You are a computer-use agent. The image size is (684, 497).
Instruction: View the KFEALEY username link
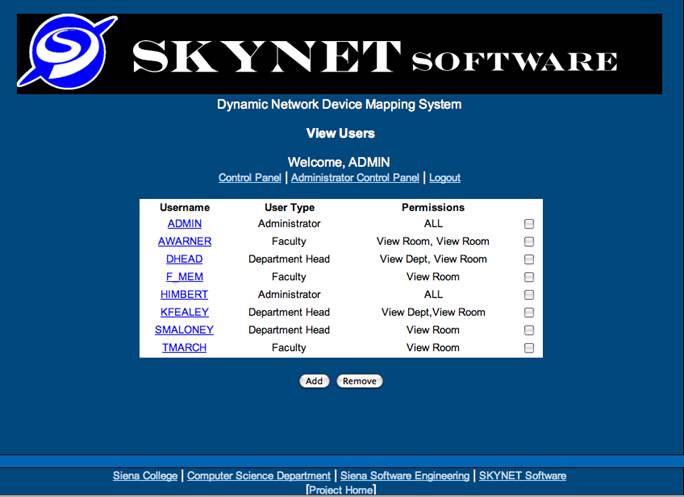184,312
